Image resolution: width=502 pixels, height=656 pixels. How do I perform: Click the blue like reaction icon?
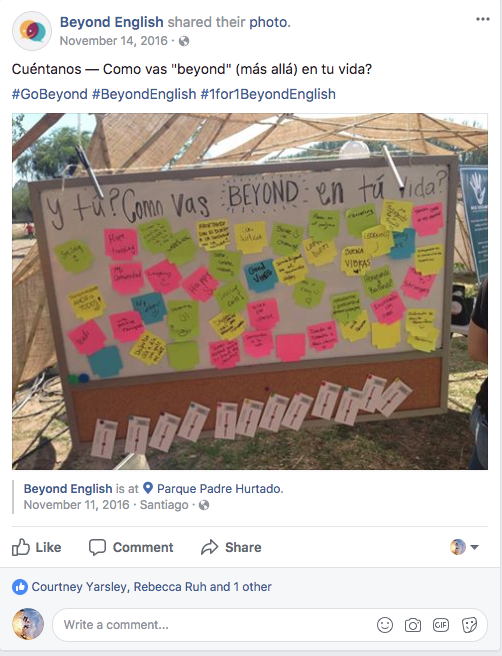click(20, 587)
